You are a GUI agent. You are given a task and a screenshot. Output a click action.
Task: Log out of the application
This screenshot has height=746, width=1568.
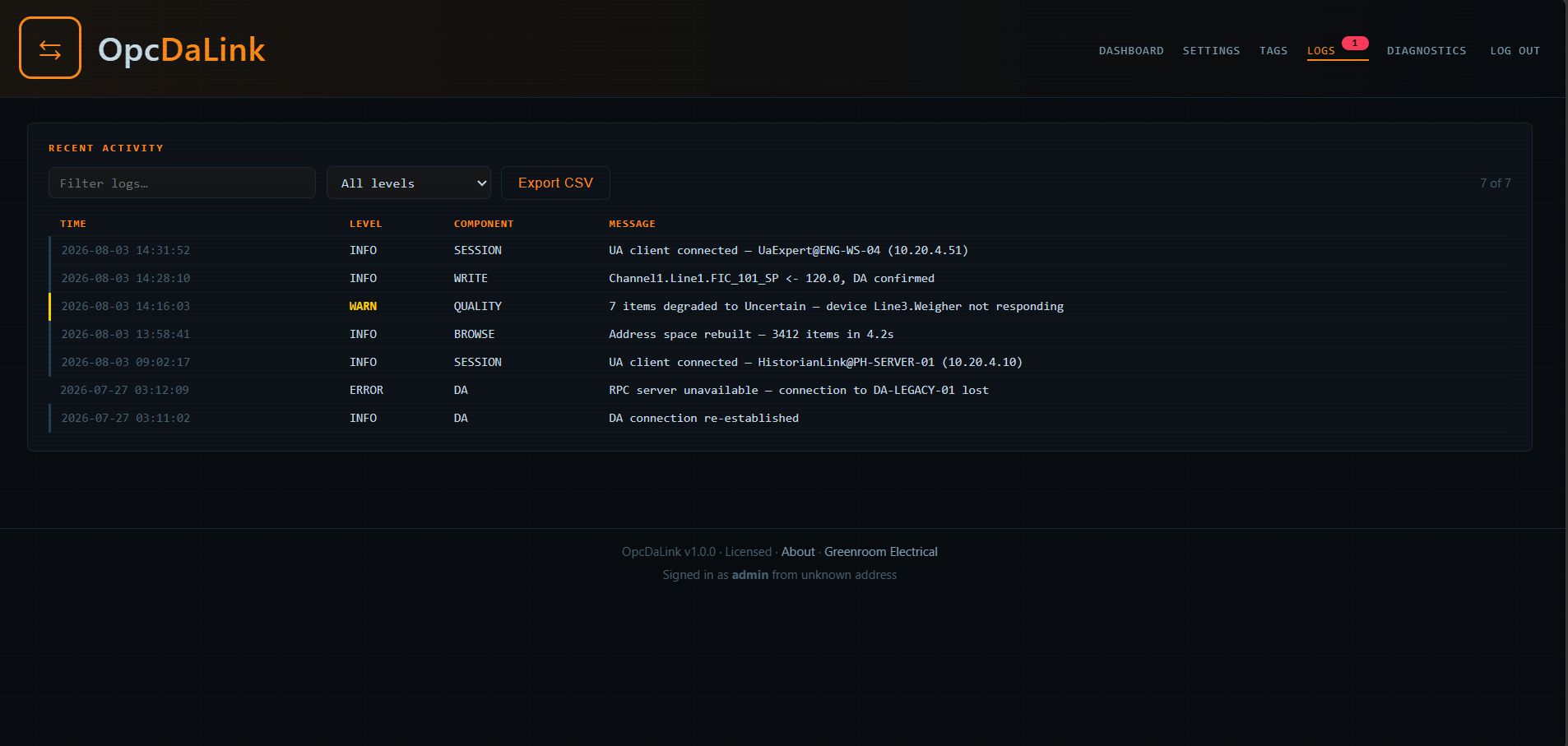click(x=1515, y=51)
